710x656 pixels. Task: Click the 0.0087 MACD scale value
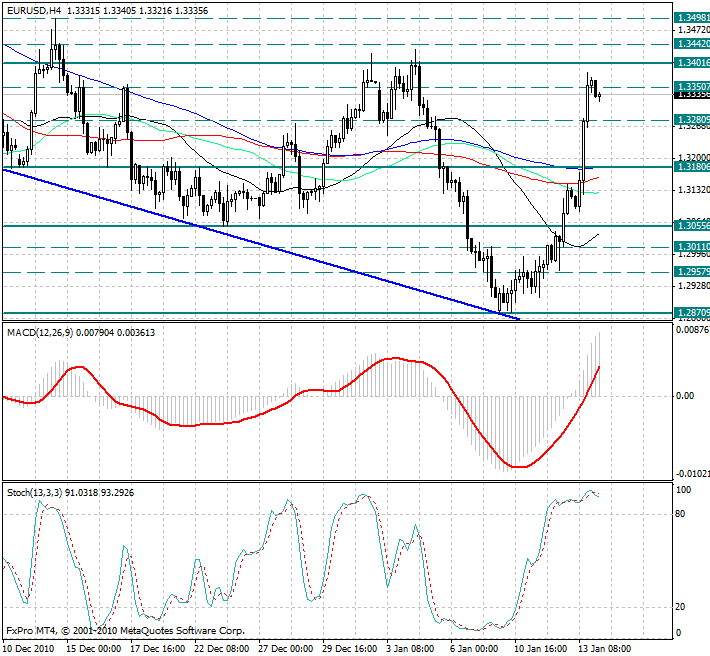[693, 330]
